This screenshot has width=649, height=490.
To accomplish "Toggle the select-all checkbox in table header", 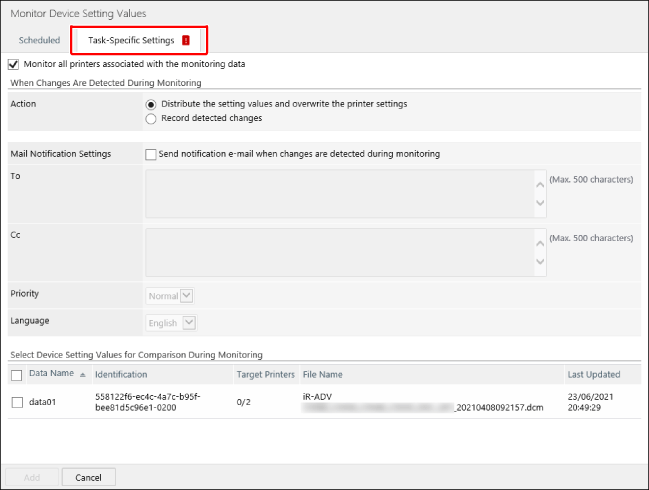I will coord(17,375).
